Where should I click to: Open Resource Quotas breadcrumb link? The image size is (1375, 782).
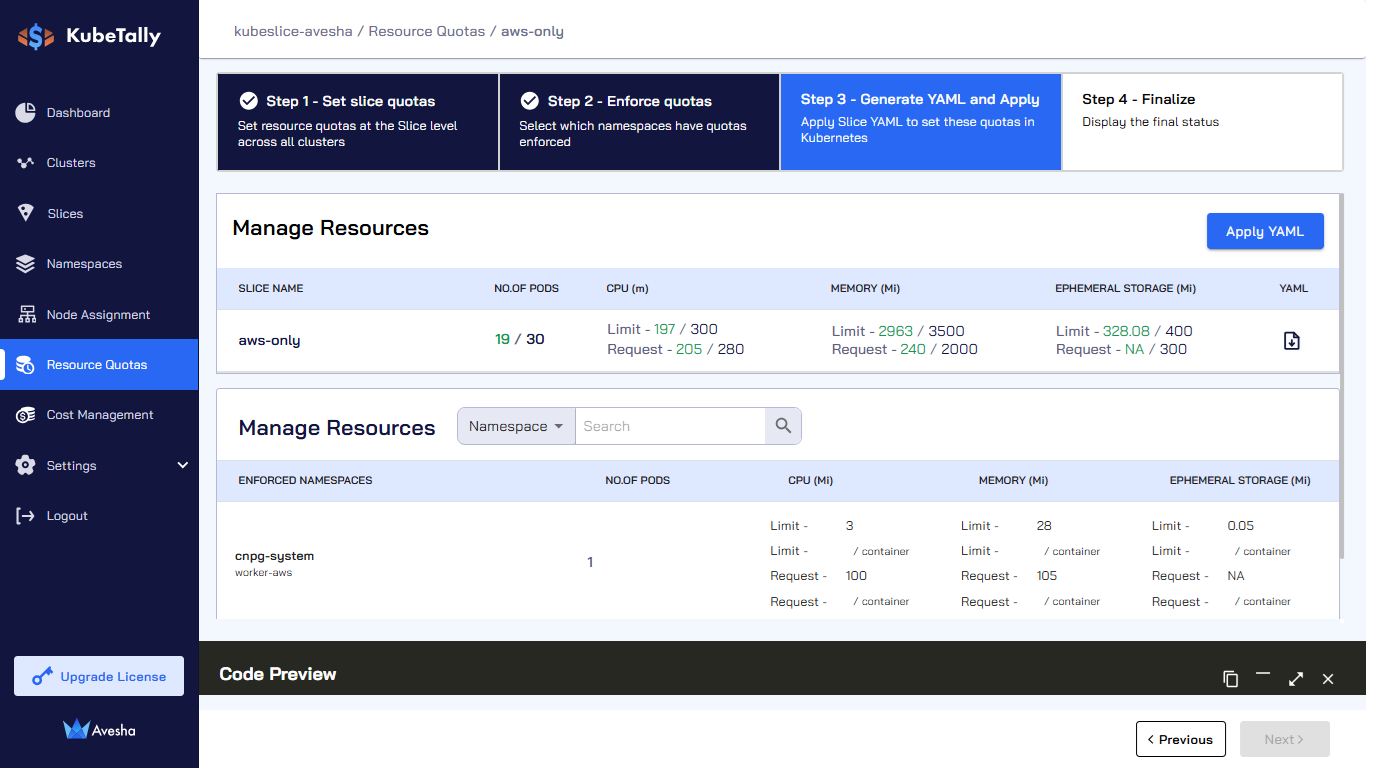[x=427, y=31]
